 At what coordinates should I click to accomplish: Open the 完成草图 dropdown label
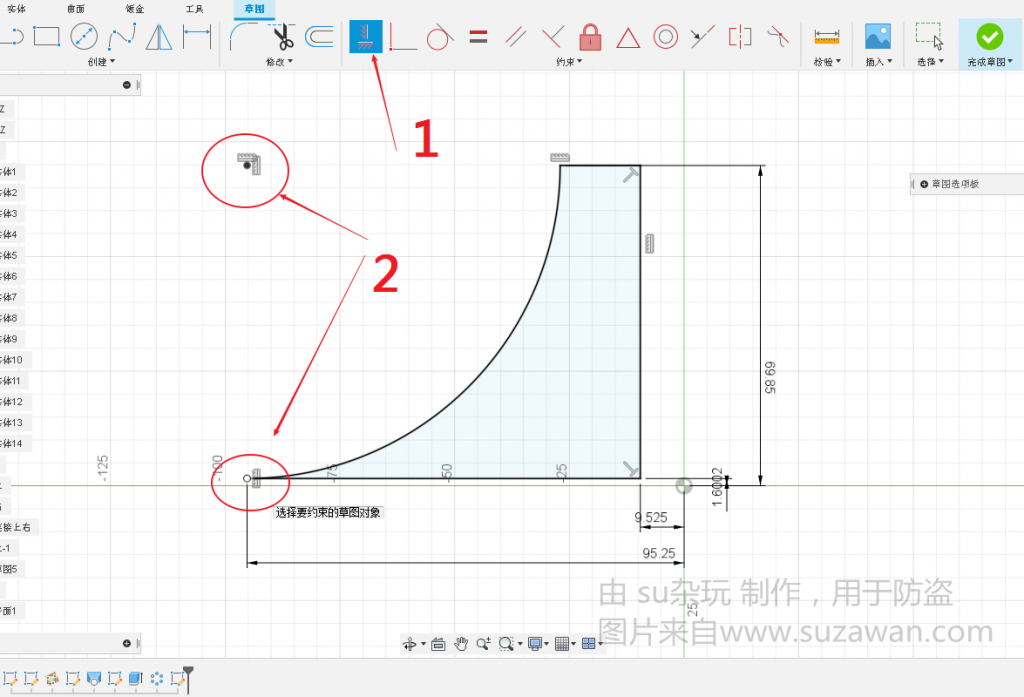tap(990, 61)
